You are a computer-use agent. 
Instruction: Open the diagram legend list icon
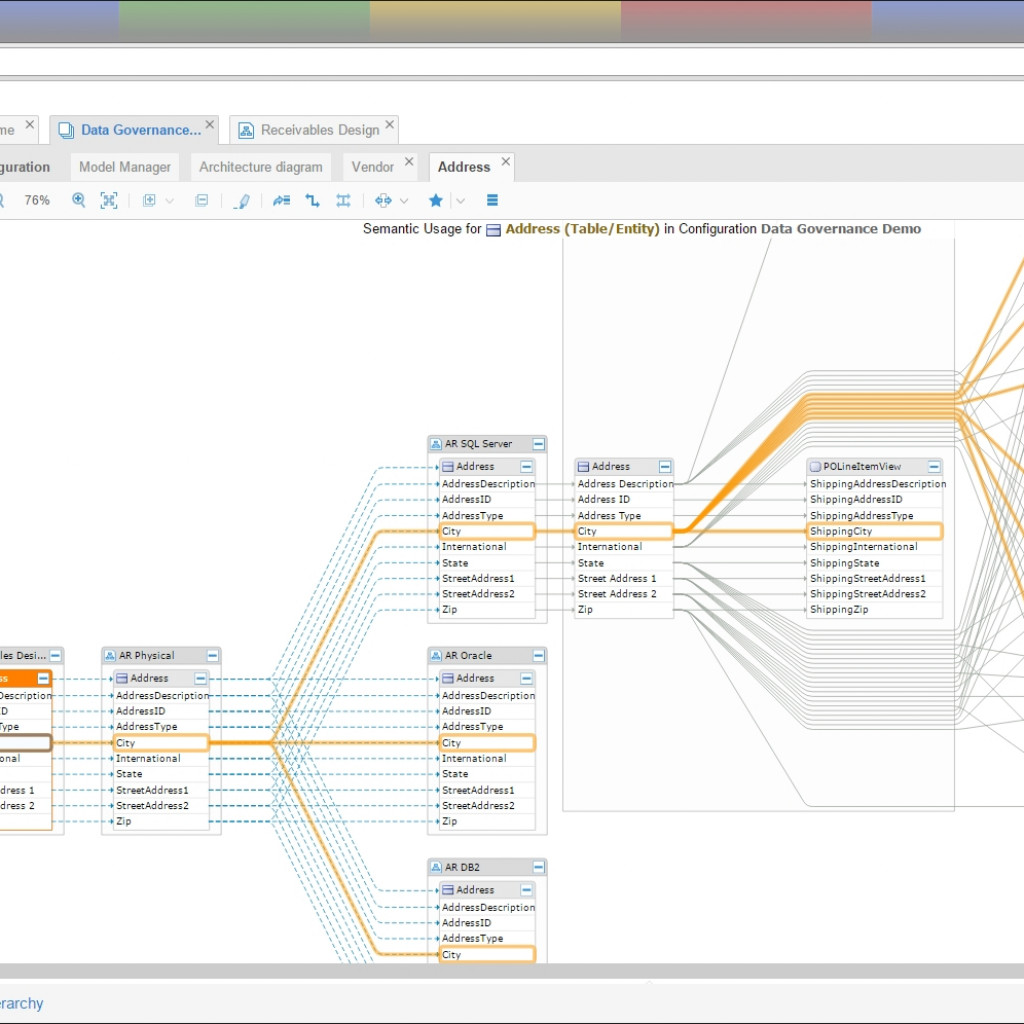(493, 200)
